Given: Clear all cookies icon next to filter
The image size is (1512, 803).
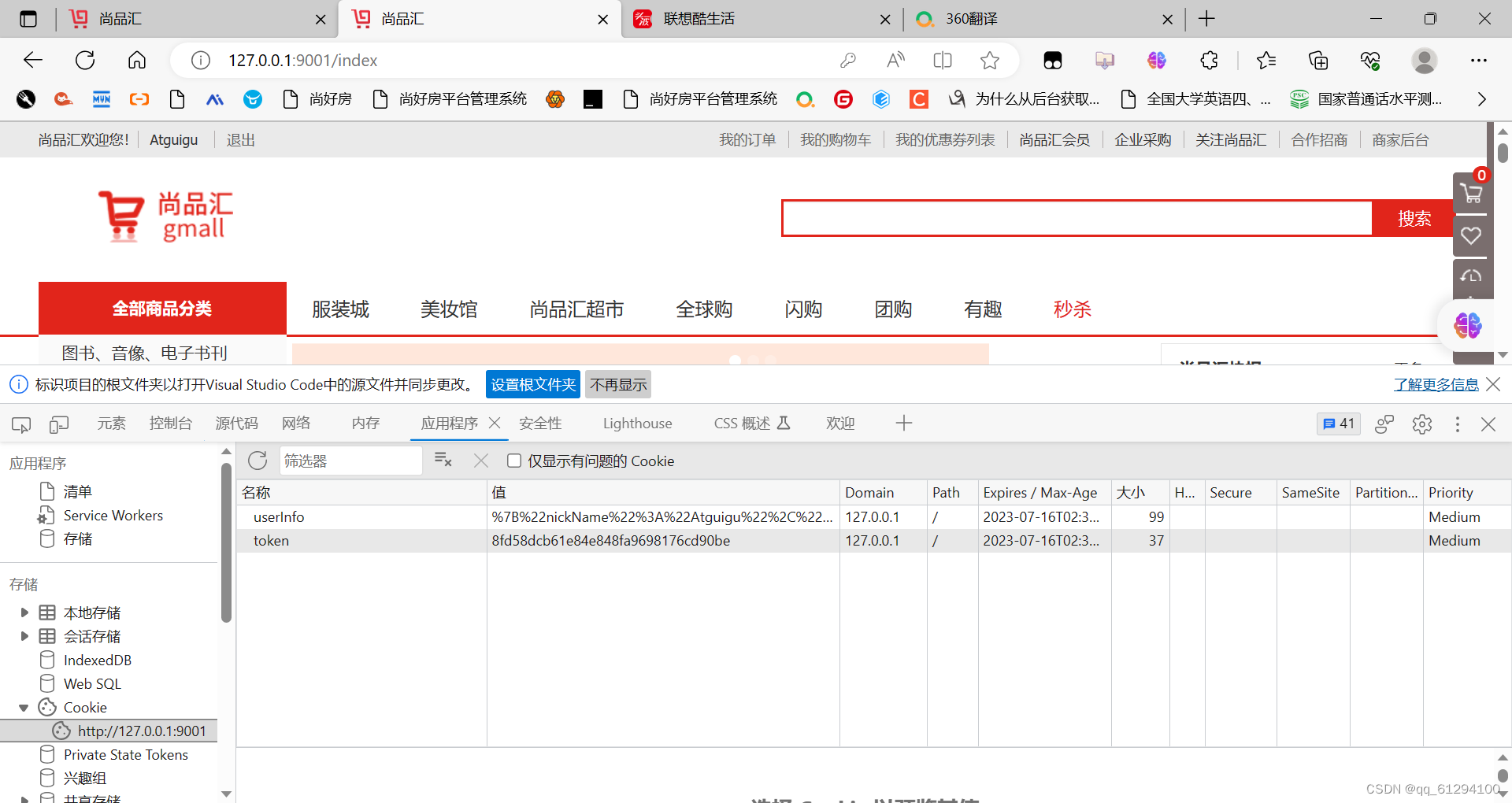Looking at the screenshot, I should point(443,461).
